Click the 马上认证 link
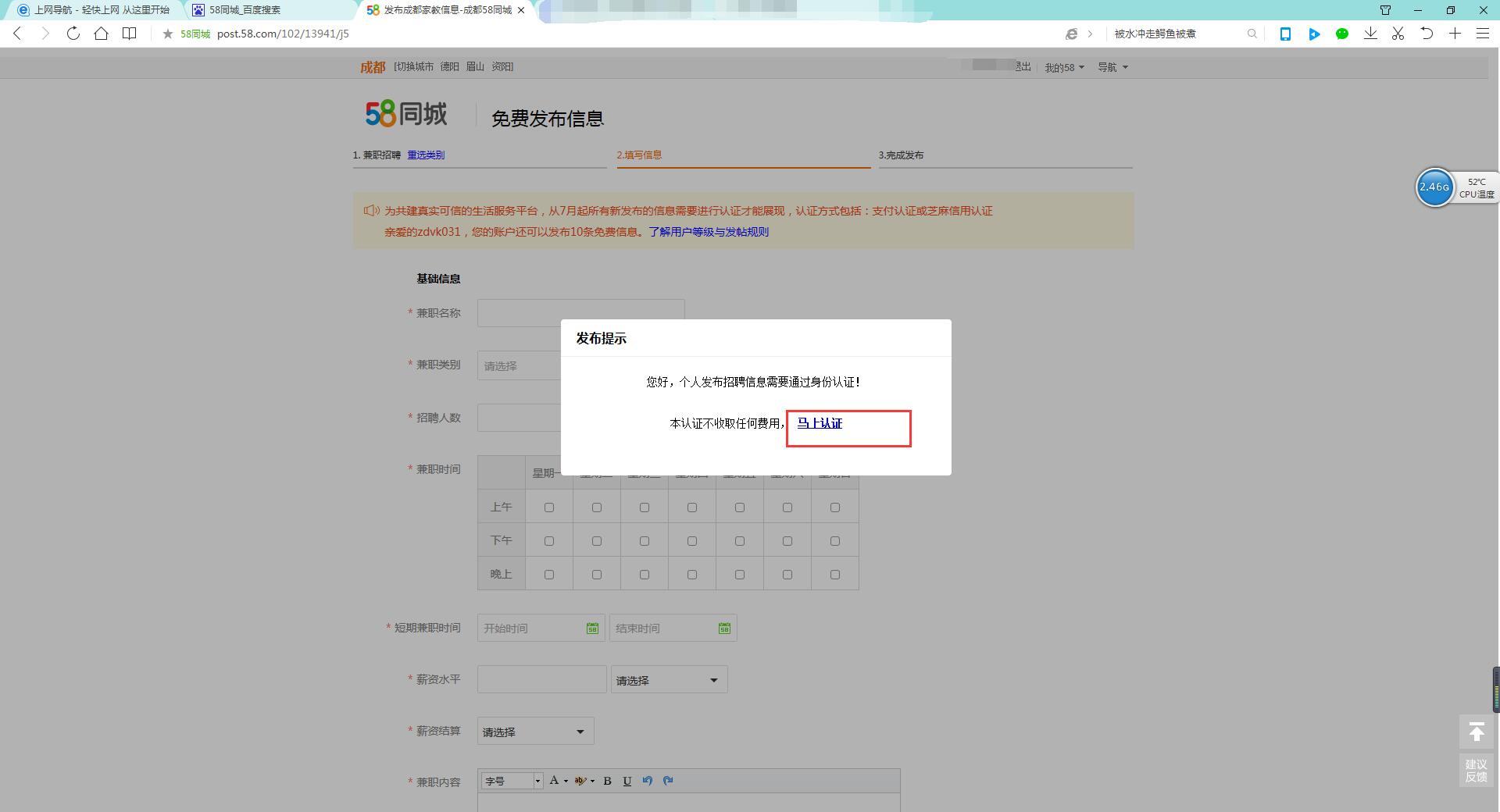The height and width of the screenshot is (812, 1500). pos(820,423)
